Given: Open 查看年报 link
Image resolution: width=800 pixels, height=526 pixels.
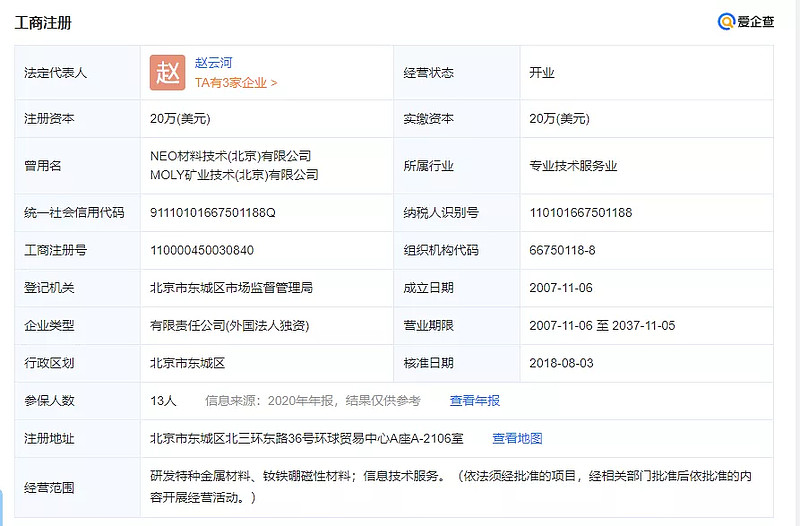Looking at the screenshot, I should pos(474,400).
